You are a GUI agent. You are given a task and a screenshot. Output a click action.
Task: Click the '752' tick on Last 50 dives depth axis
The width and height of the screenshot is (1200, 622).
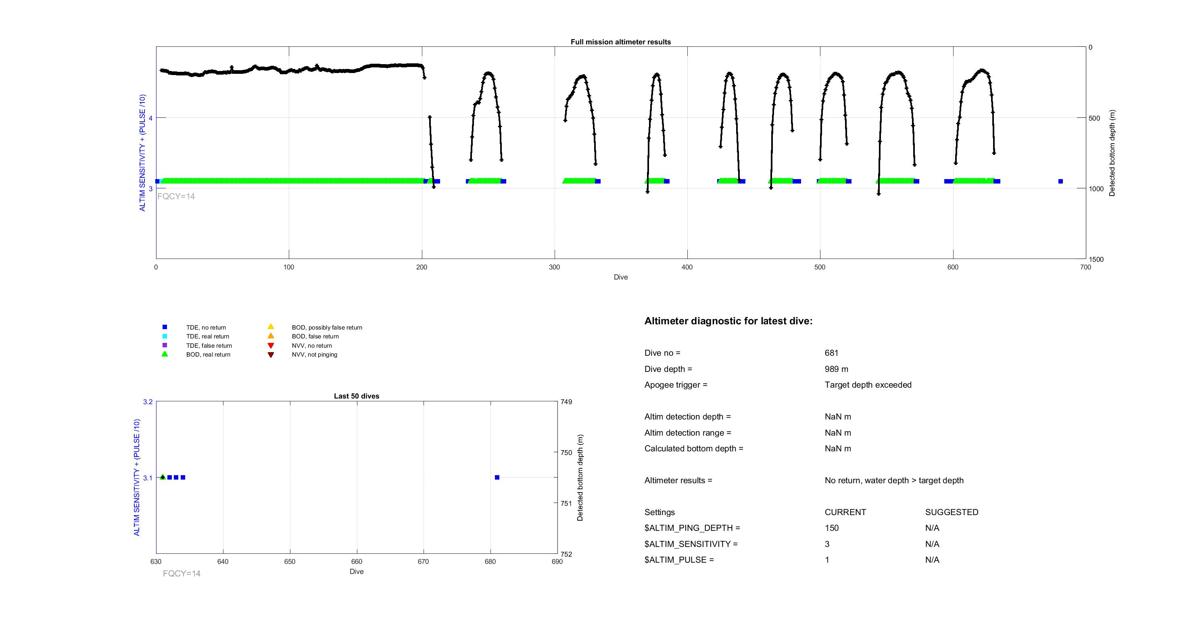(x=568, y=554)
